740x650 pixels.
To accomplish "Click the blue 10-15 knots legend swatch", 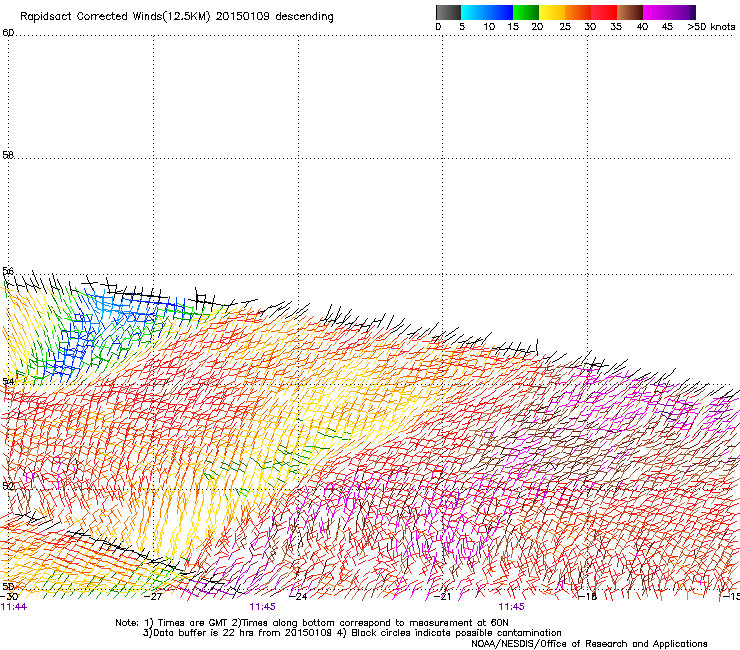I will pyautogui.click(x=500, y=12).
